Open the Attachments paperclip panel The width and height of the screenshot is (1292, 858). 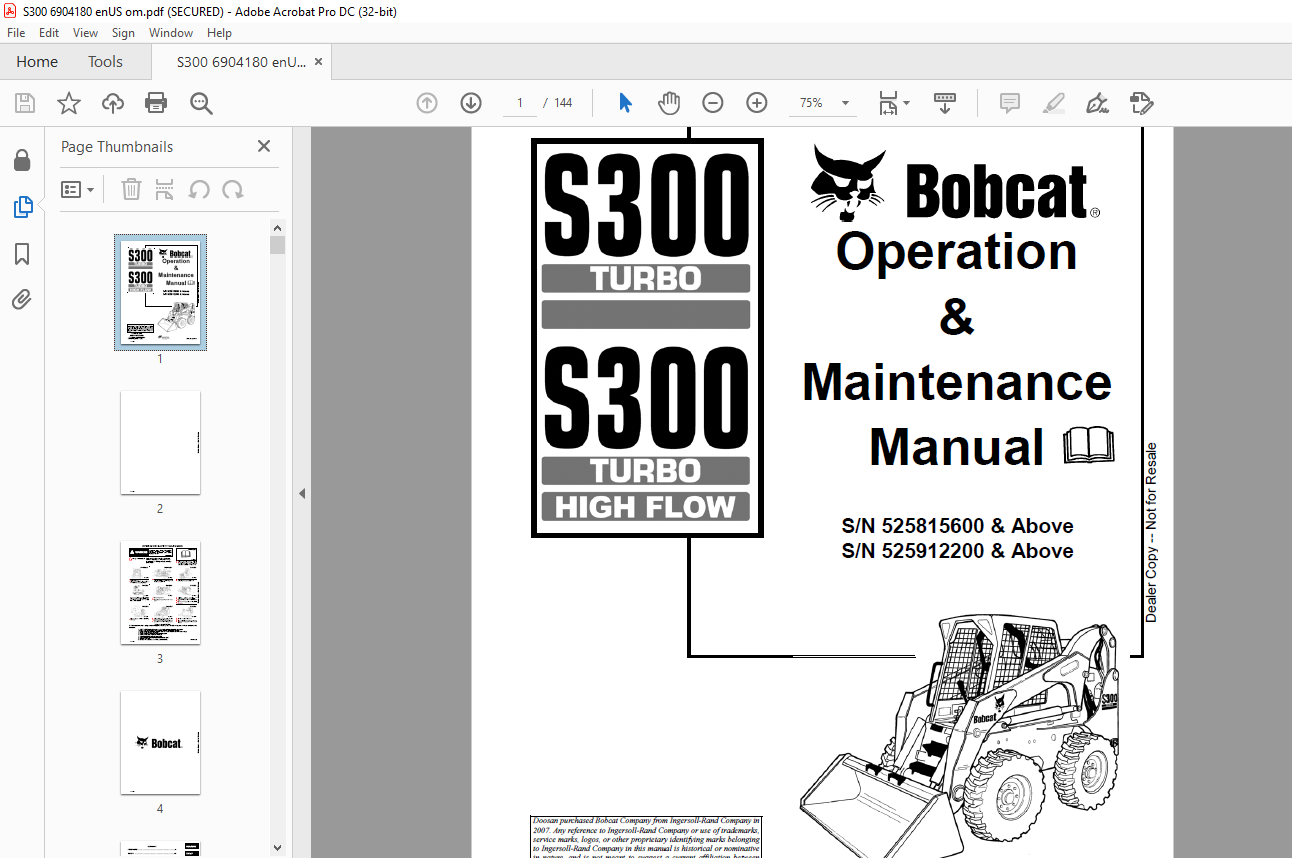[22, 300]
